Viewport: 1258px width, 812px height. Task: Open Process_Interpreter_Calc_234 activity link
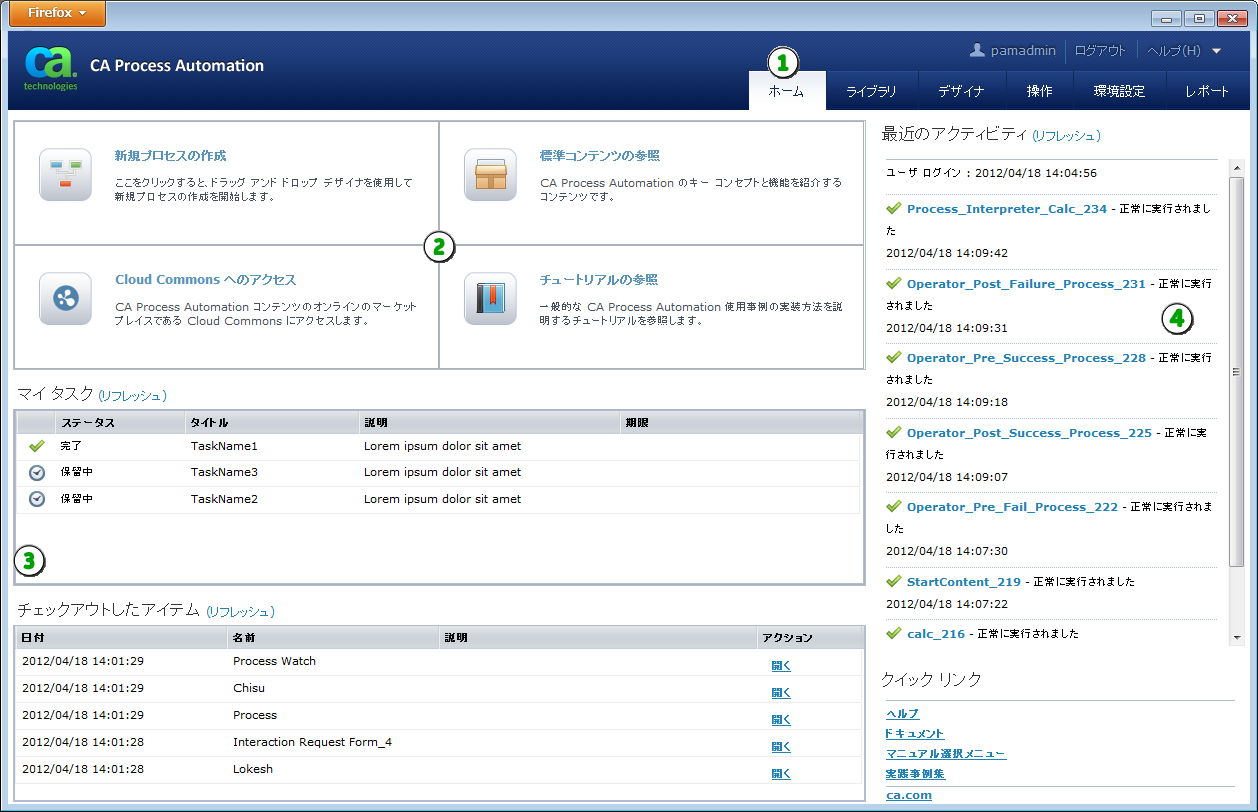(1007, 209)
